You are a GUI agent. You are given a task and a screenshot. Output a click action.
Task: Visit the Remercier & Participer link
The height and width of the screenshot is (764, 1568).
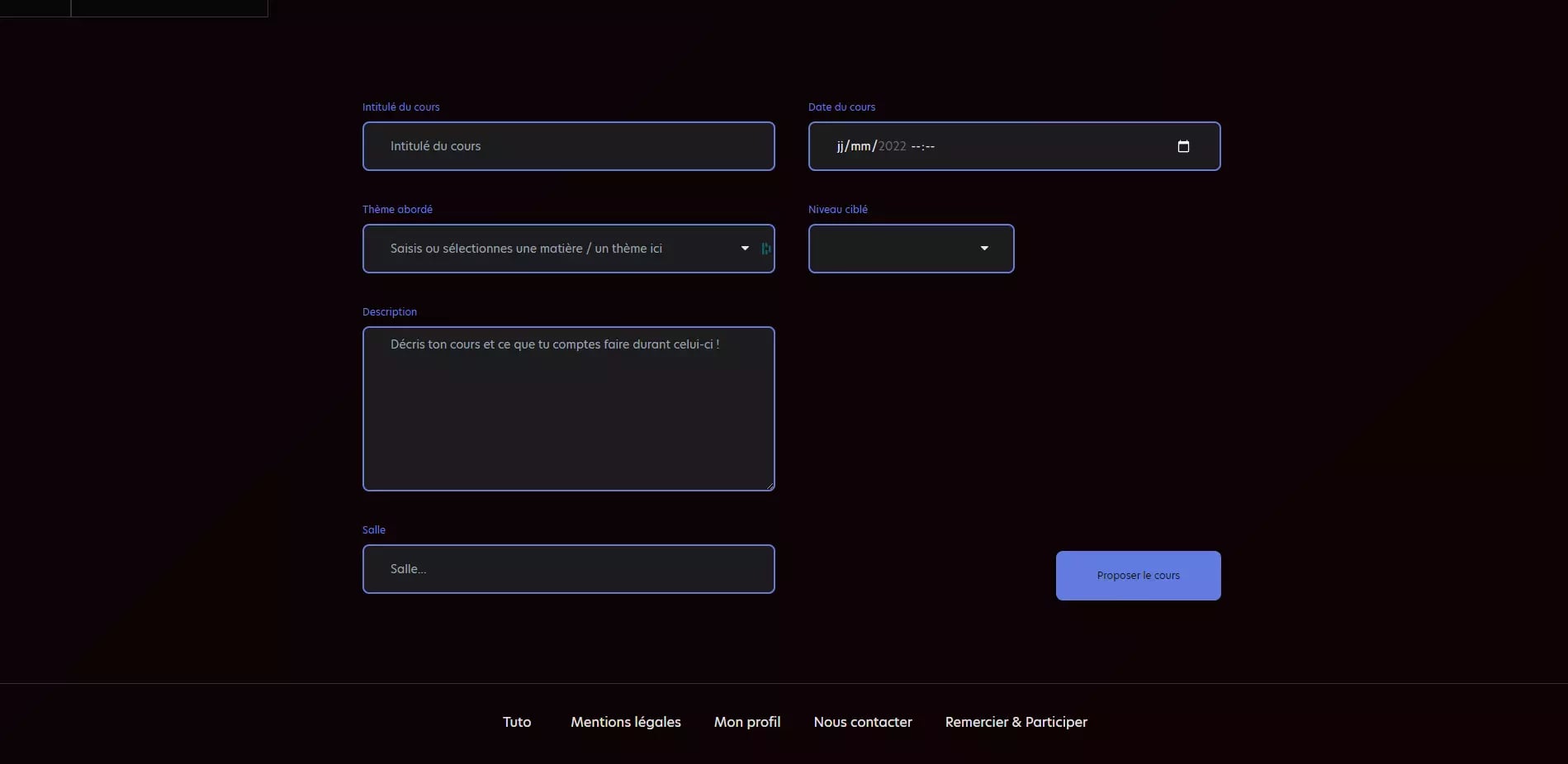pos(1016,722)
